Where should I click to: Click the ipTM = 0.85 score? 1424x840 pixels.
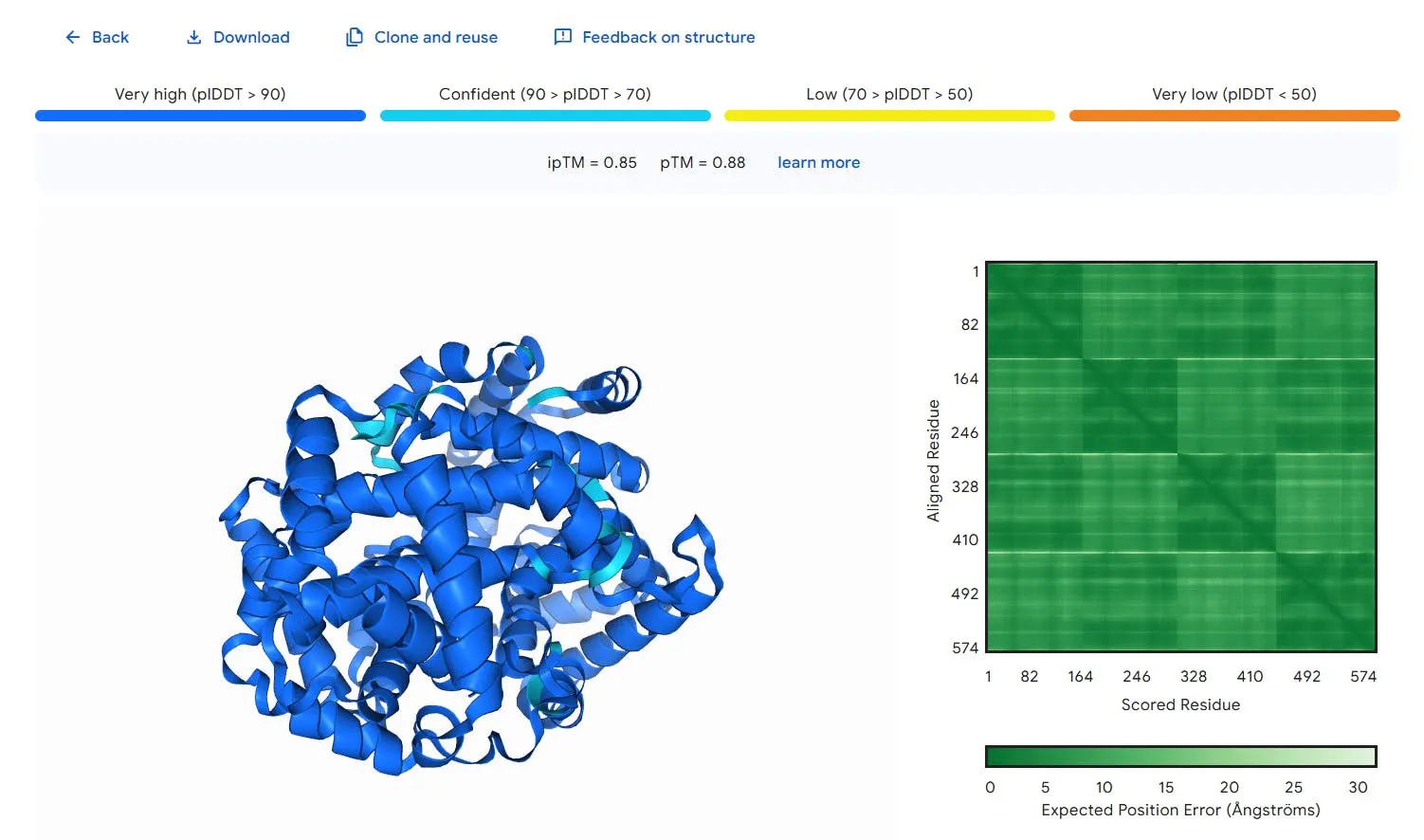point(592,162)
